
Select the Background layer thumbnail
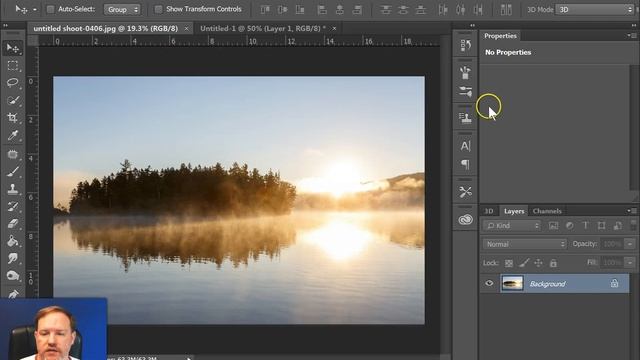coord(512,283)
